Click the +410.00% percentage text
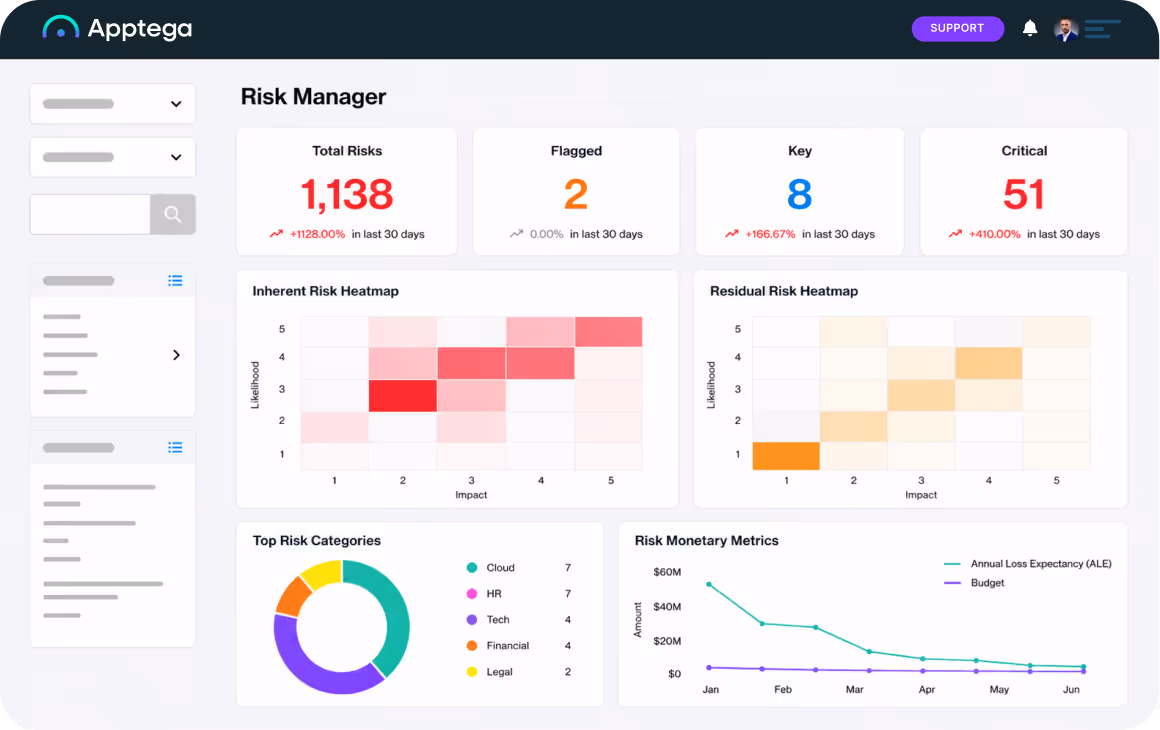1160x730 pixels. [x=994, y=234]
